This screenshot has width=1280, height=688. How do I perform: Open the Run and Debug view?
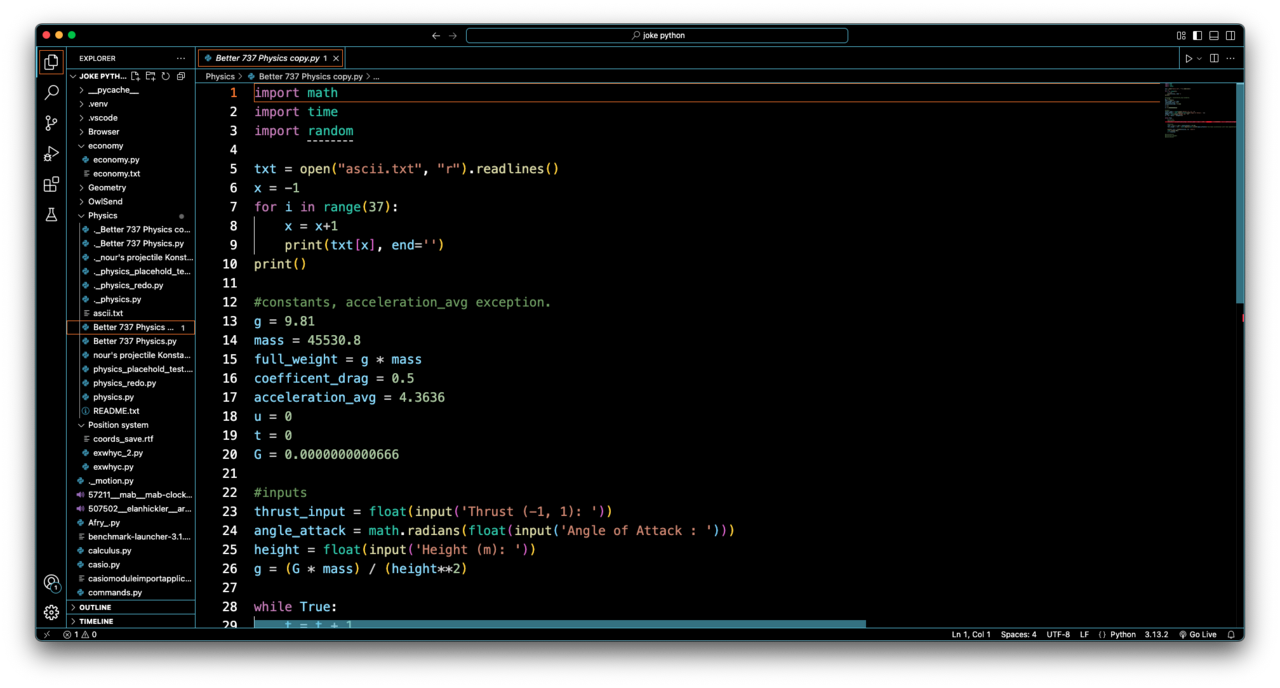51,154
